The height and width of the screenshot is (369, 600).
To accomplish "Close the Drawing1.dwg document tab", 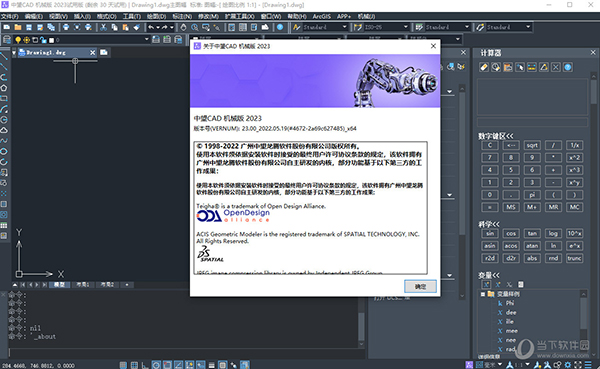I will (x=93, y=52).
